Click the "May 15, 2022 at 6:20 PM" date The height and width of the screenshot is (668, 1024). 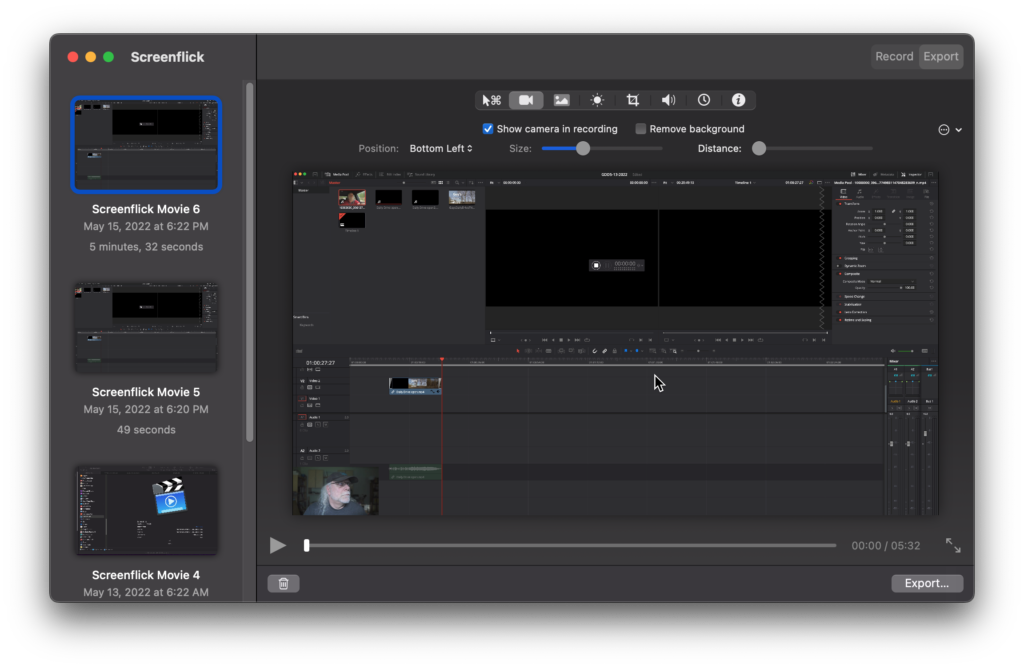click(146, 409)
